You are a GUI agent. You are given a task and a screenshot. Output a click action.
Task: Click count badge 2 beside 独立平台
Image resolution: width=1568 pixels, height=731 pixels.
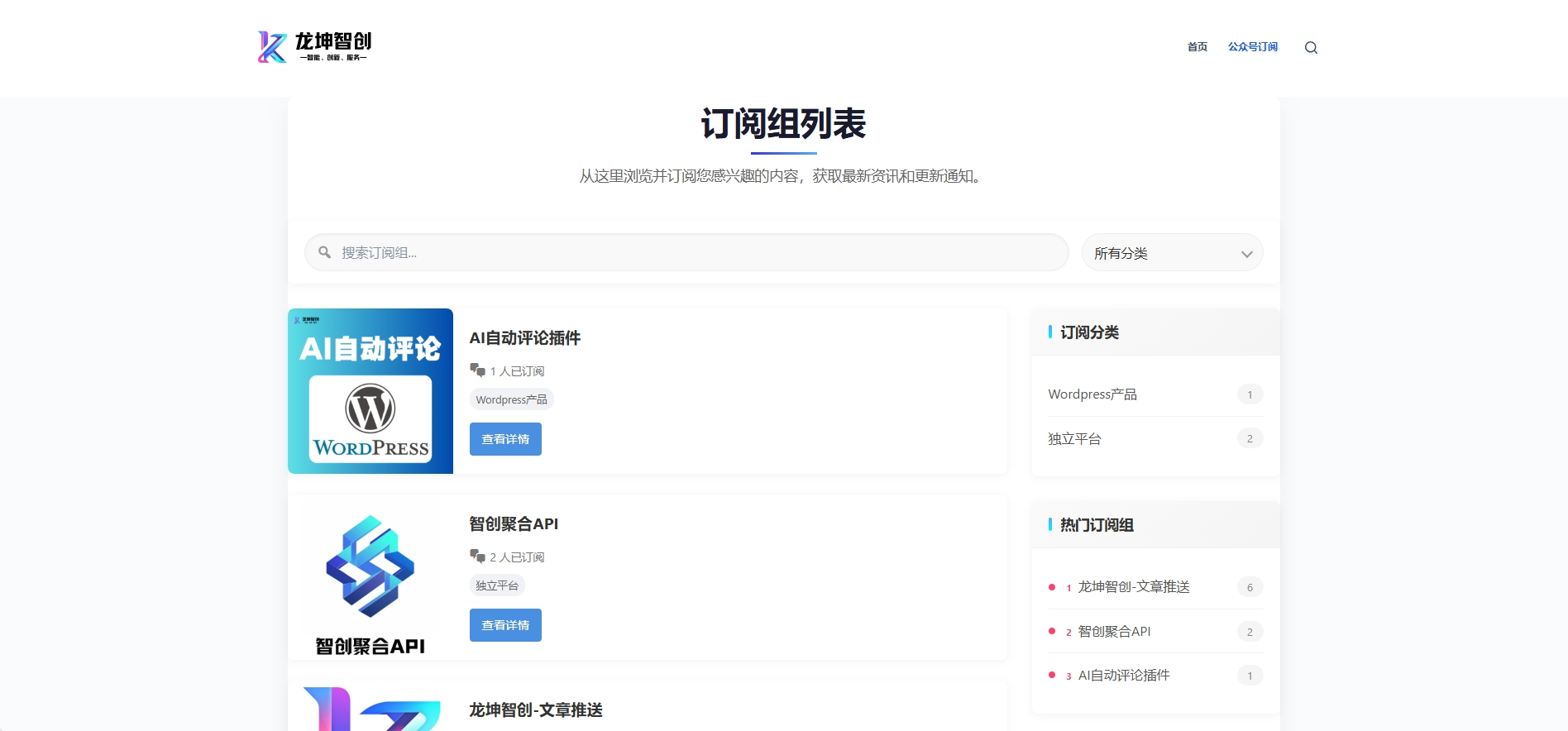1250,438
